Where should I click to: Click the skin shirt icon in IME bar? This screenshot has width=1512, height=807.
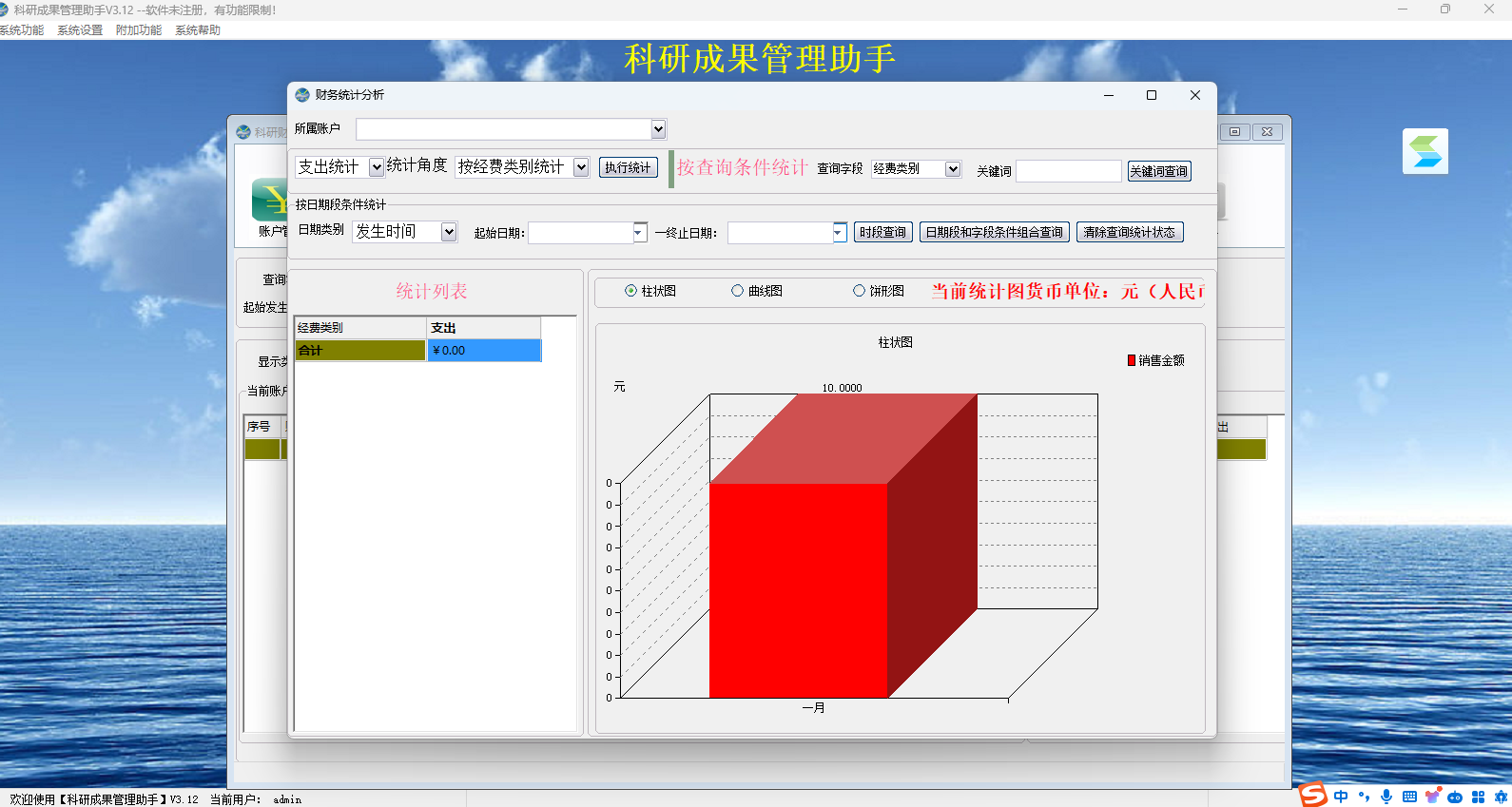point(1432,797)
